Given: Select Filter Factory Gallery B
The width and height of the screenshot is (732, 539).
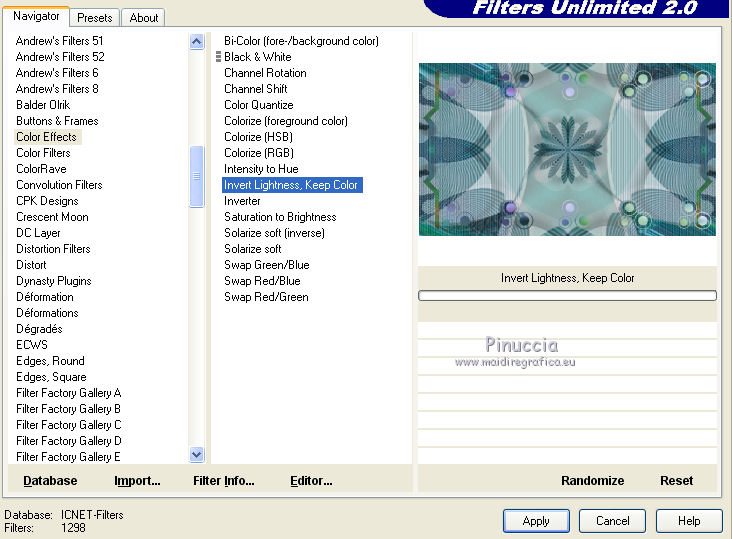Looking at the screenshot, I should pyautogui.click(x=69, y=409).
